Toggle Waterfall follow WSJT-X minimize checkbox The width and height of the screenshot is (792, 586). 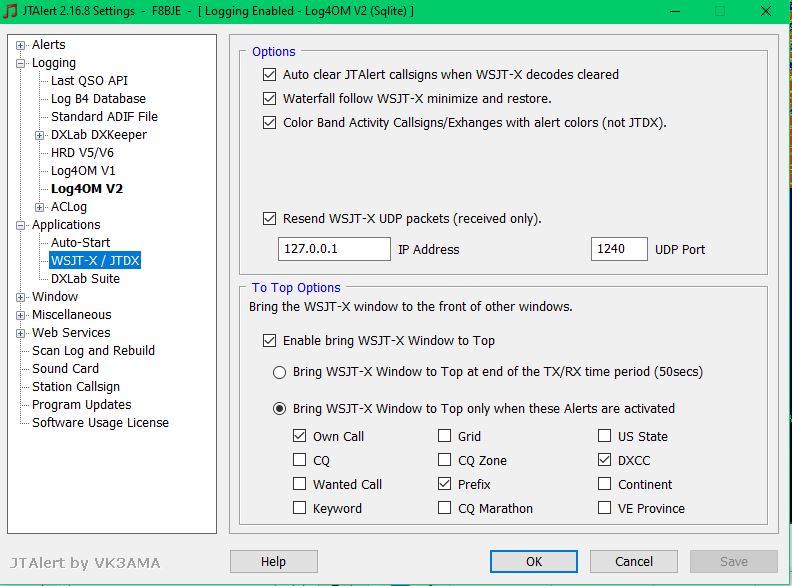tap(270, 99)
